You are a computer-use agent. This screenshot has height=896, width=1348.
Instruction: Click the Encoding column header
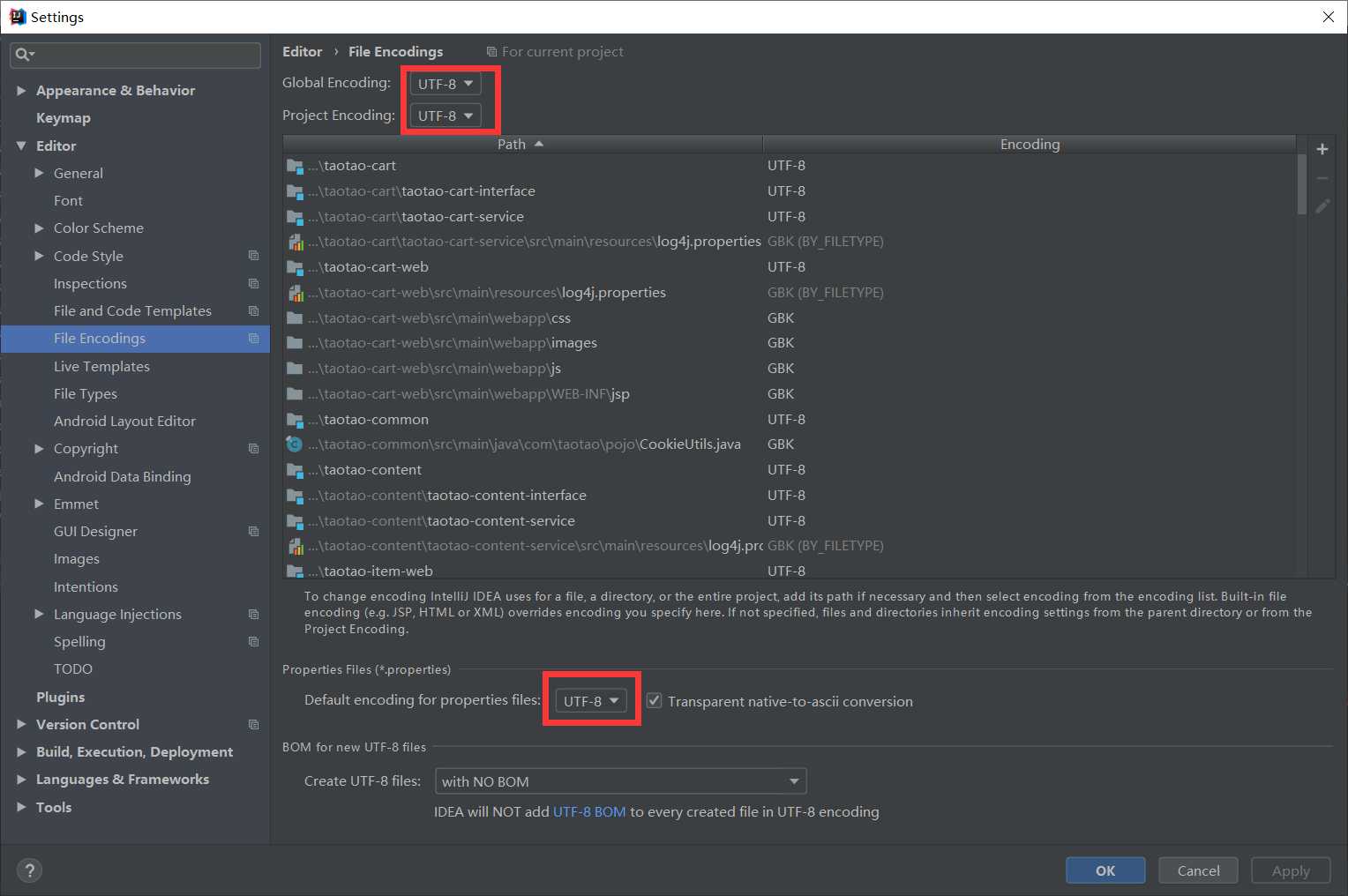(1030, 144)
